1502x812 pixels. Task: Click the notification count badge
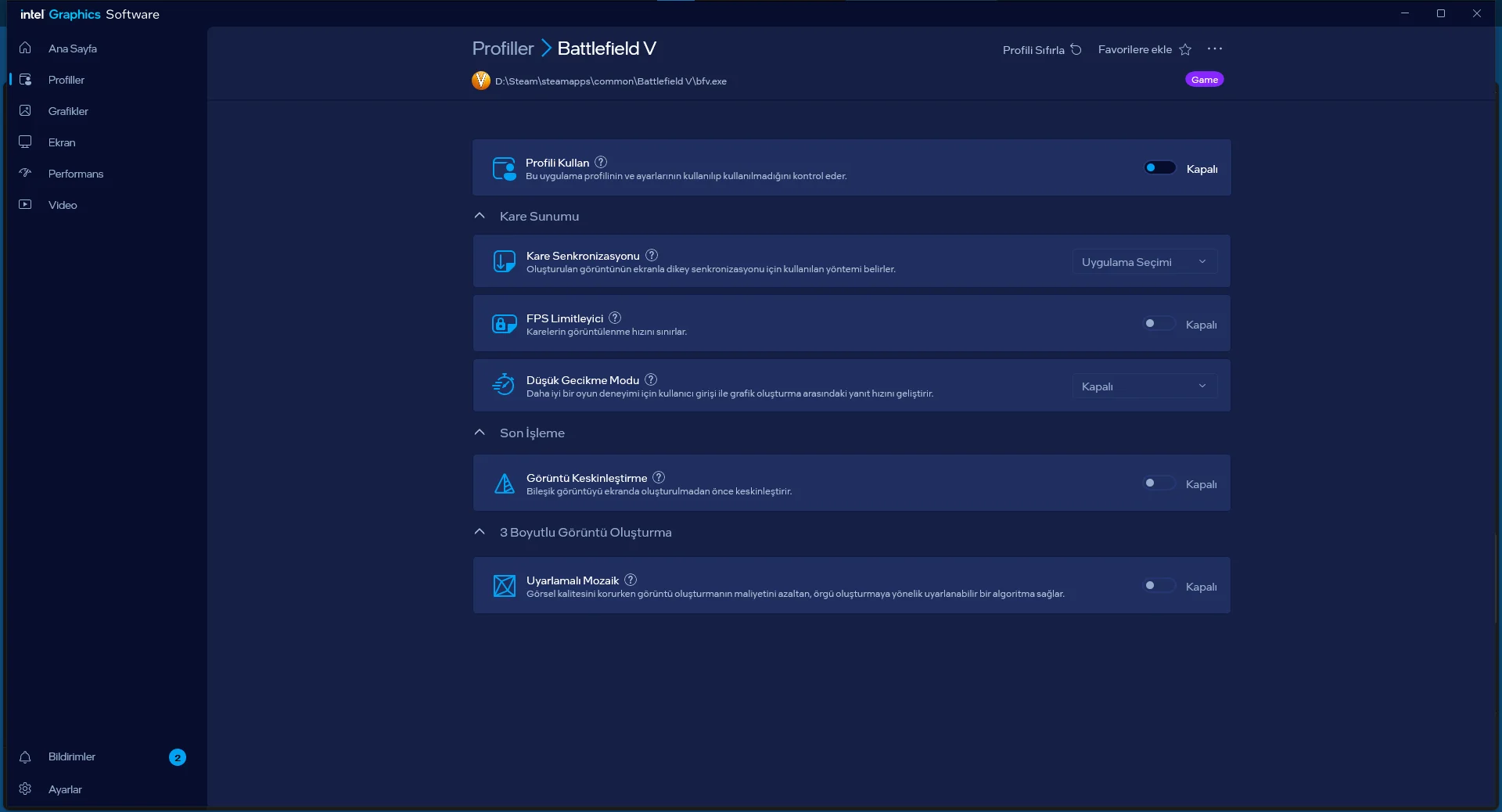[178, 757]
